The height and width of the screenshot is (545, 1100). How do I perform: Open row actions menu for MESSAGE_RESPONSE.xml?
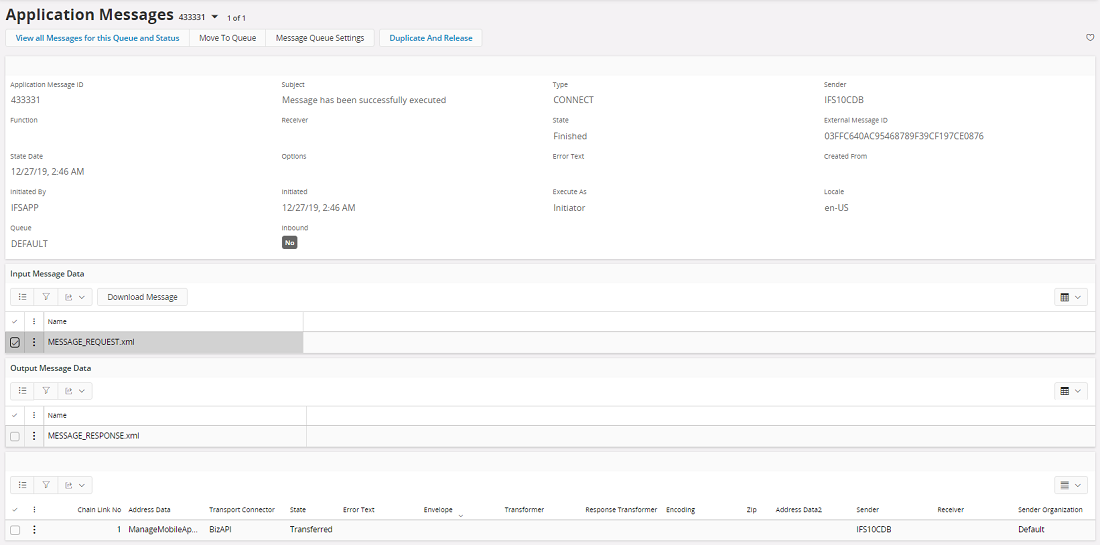click(34, 436)
